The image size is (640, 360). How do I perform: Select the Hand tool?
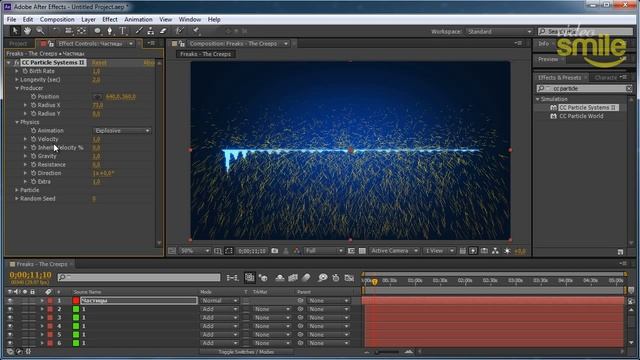coord(27,31)
